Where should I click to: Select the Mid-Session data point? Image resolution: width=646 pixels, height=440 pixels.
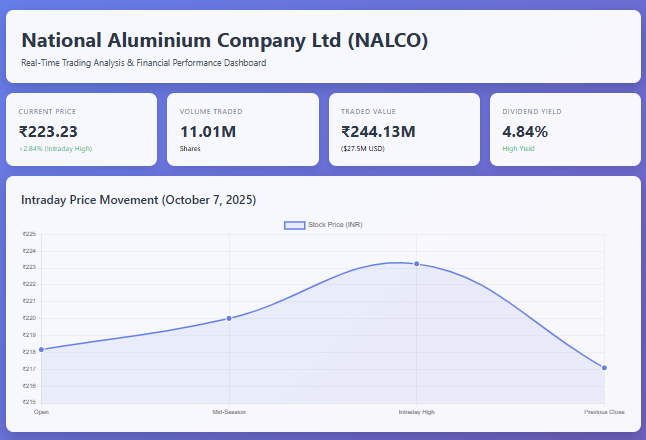pyautogui.click(x=229, y=318)
